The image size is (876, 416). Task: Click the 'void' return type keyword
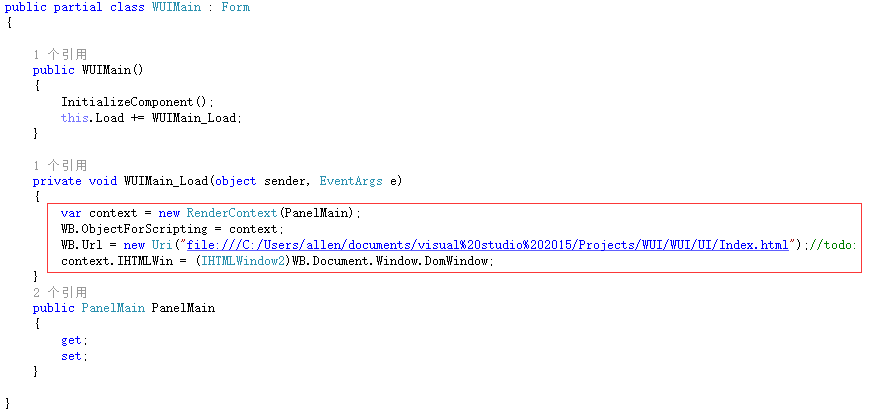point(103,181)
